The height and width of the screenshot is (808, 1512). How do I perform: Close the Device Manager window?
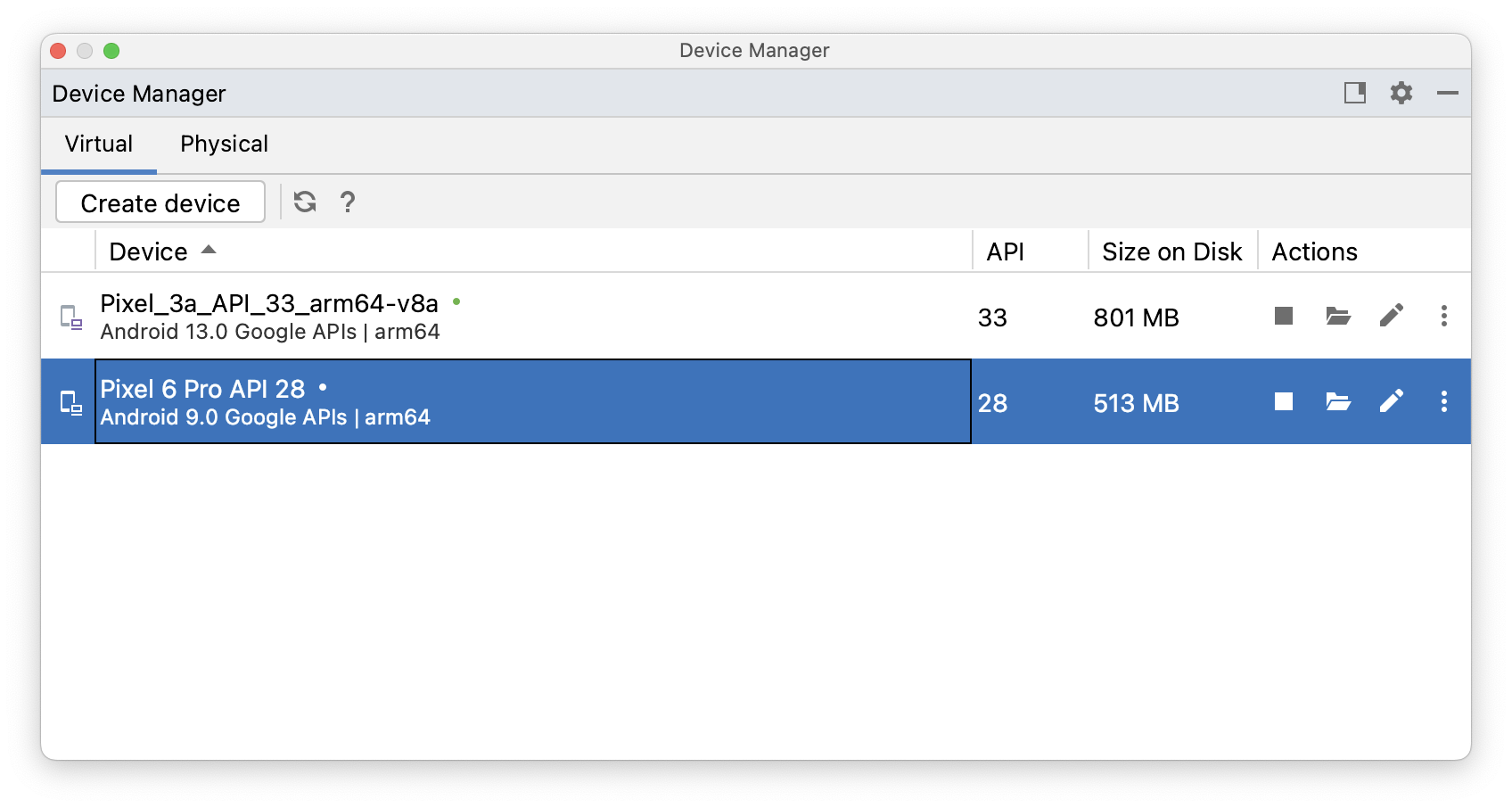pyautogui.click(x=58, y=51)
